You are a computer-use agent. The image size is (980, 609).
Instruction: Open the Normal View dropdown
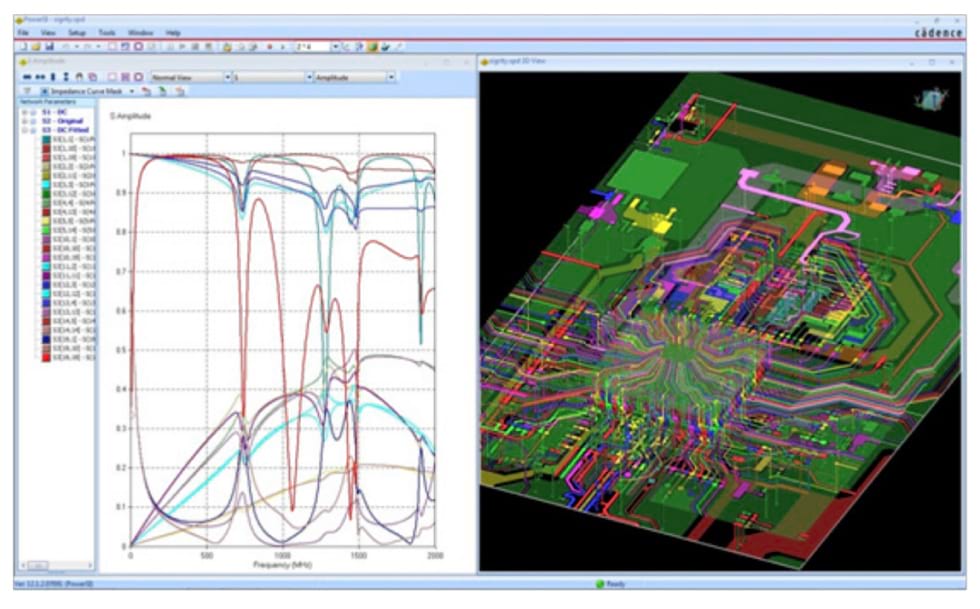click(x=227, y=77)
